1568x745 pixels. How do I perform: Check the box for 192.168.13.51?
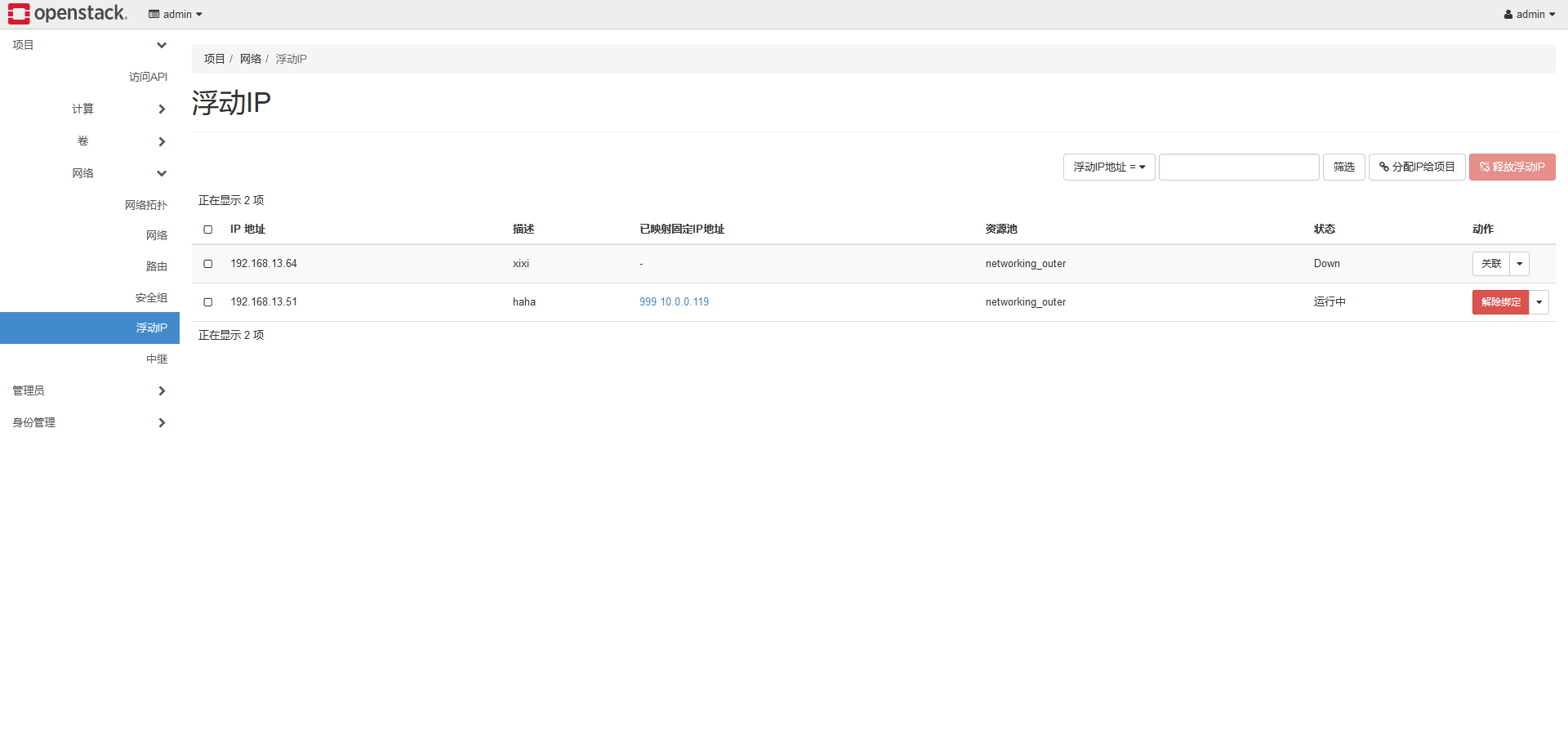[x=208, y=302]
